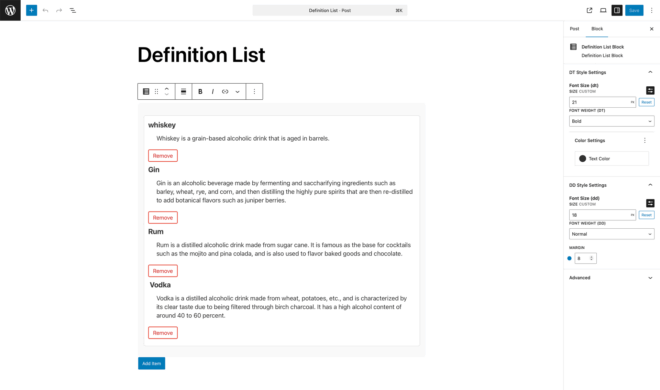This screenshot has height=390, width=660.
Task: Open the Font Weight (DT) Bold dropdown
Action: (612, 121)
